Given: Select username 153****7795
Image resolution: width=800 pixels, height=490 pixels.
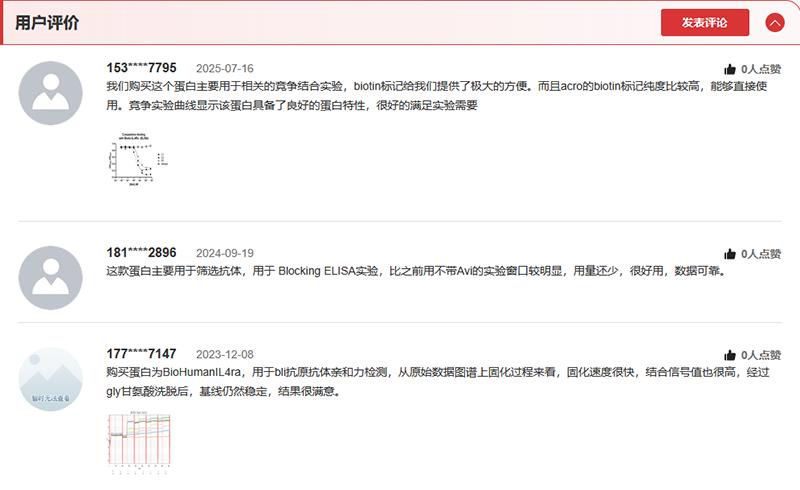Looking at the screenshot, I should point(141,68).
